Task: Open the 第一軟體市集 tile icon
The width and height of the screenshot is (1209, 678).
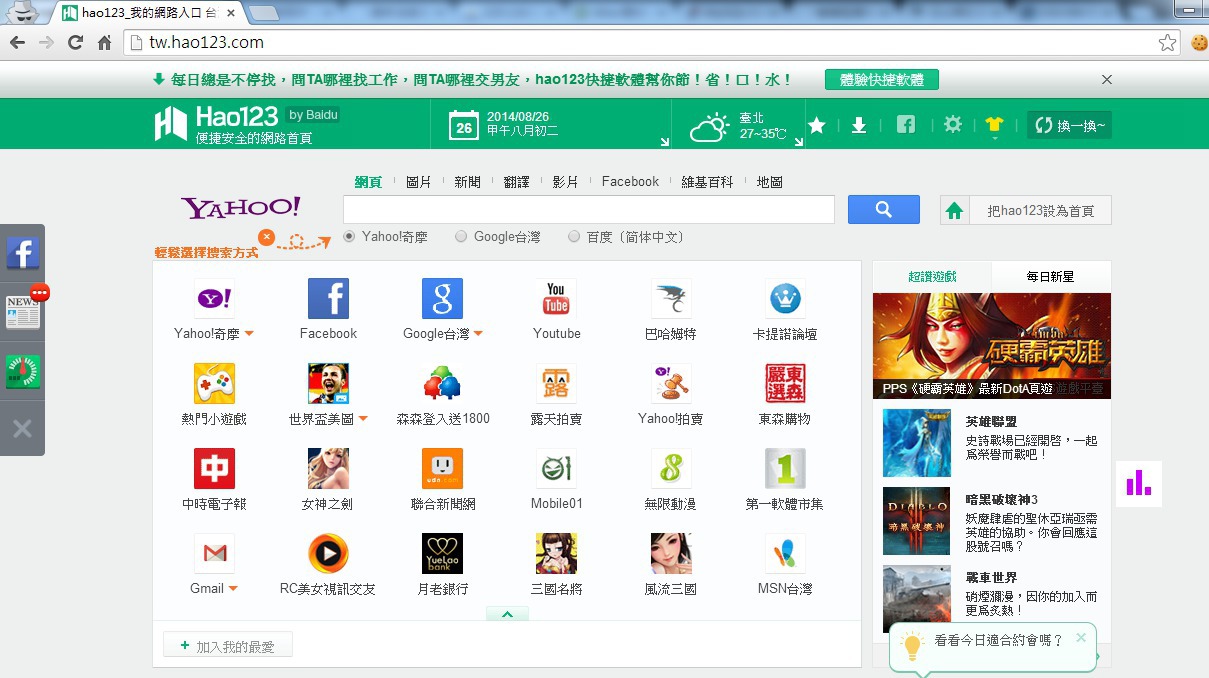Action: (x=785, y=468)
